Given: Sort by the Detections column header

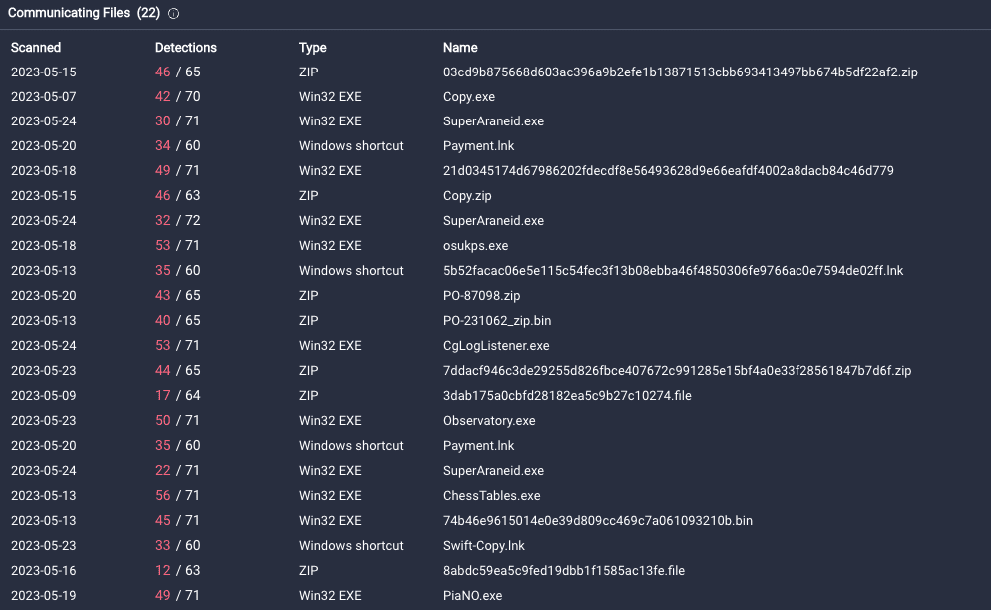Looking at the screenshot, I should (x=186, y=48).
